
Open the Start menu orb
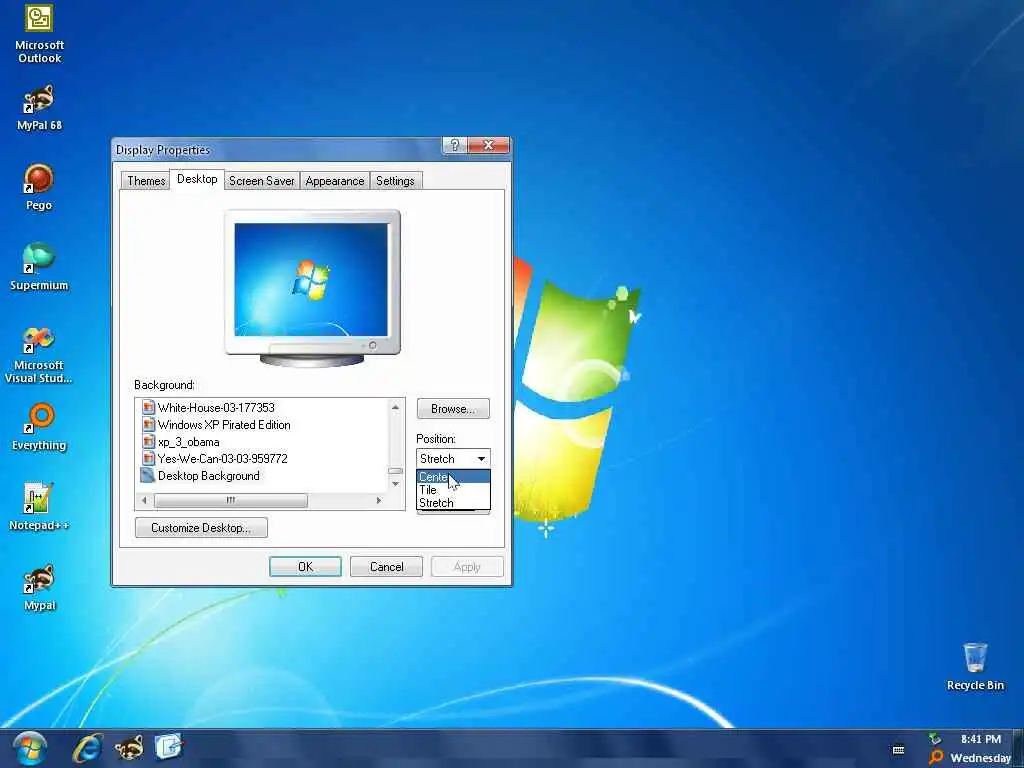(29, 748)
